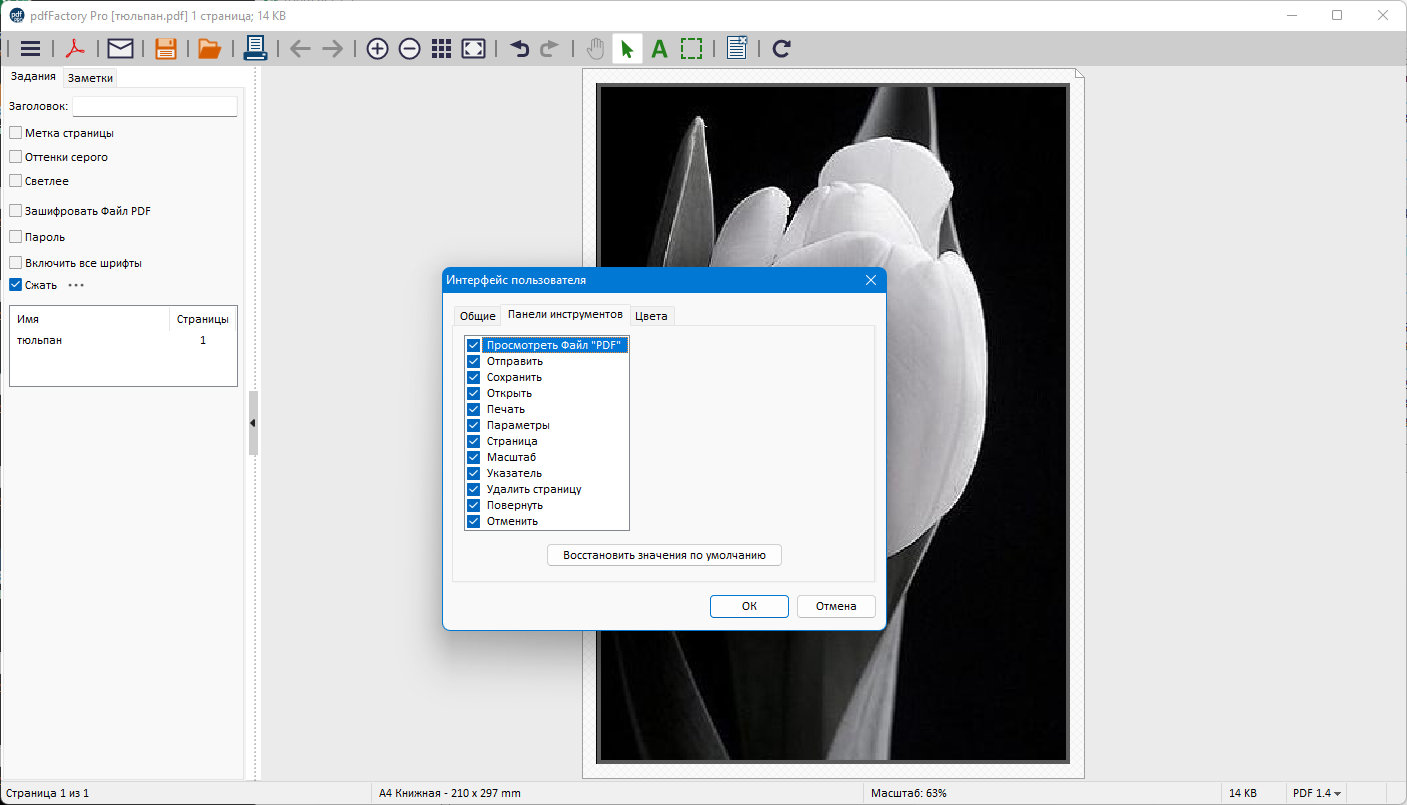Toggle Метка страницы checkbox
This screenshot has width=1407, height=805.
click(x=15, y=132)
